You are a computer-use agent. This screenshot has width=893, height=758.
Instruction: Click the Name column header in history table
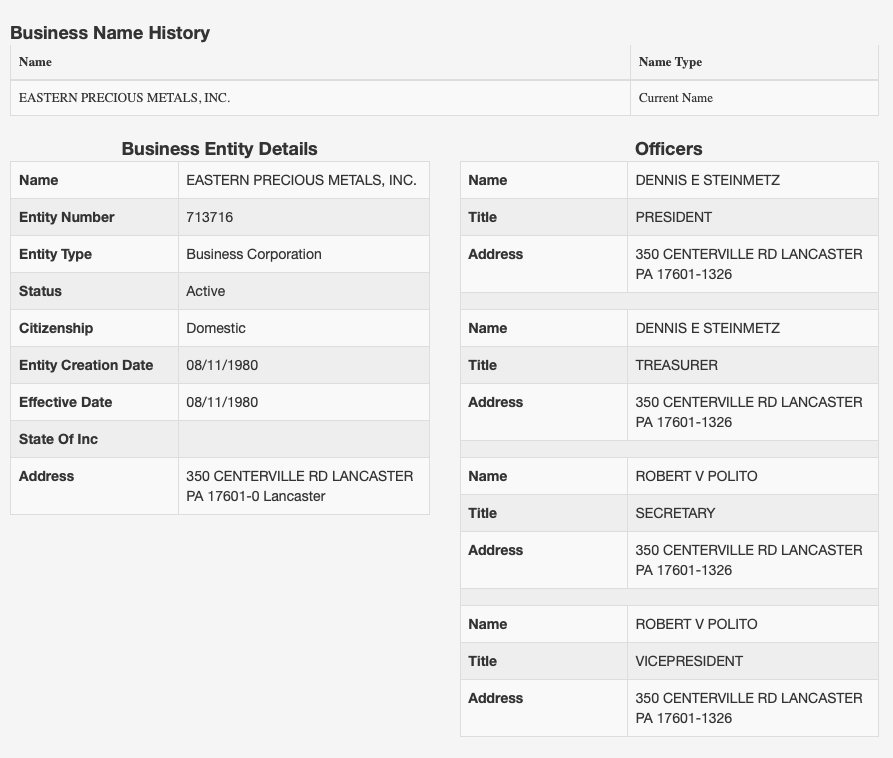click(35, 62)
